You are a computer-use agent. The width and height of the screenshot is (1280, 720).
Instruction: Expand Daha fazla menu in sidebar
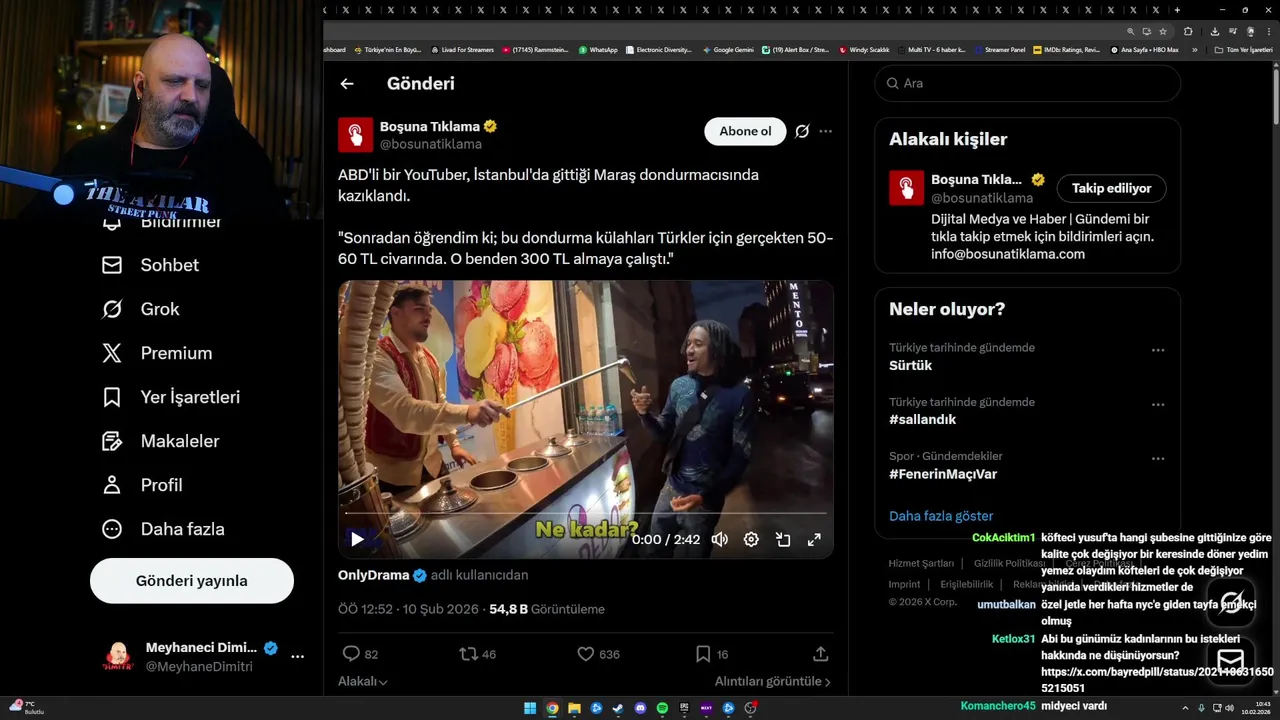[163, 529]
